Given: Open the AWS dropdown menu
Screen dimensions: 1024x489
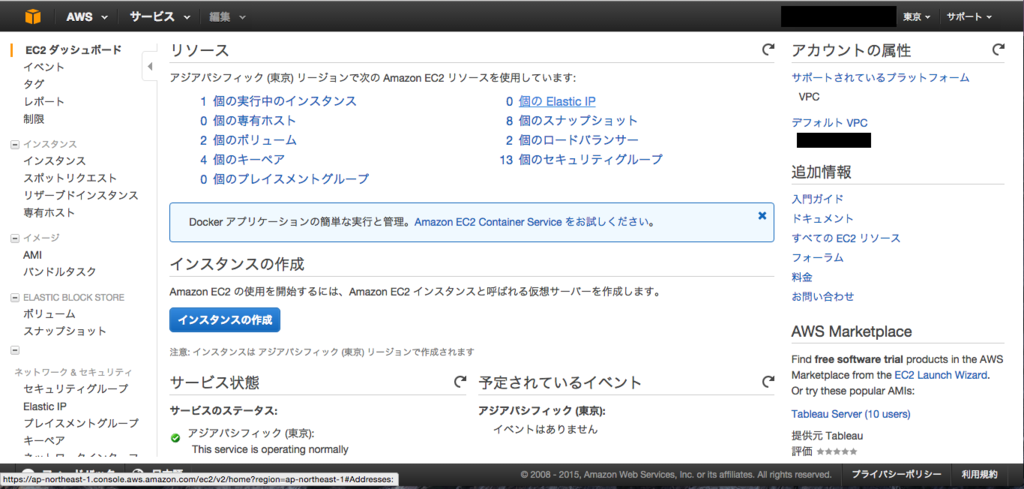Looking at the screenshot, I should (88, 17).
